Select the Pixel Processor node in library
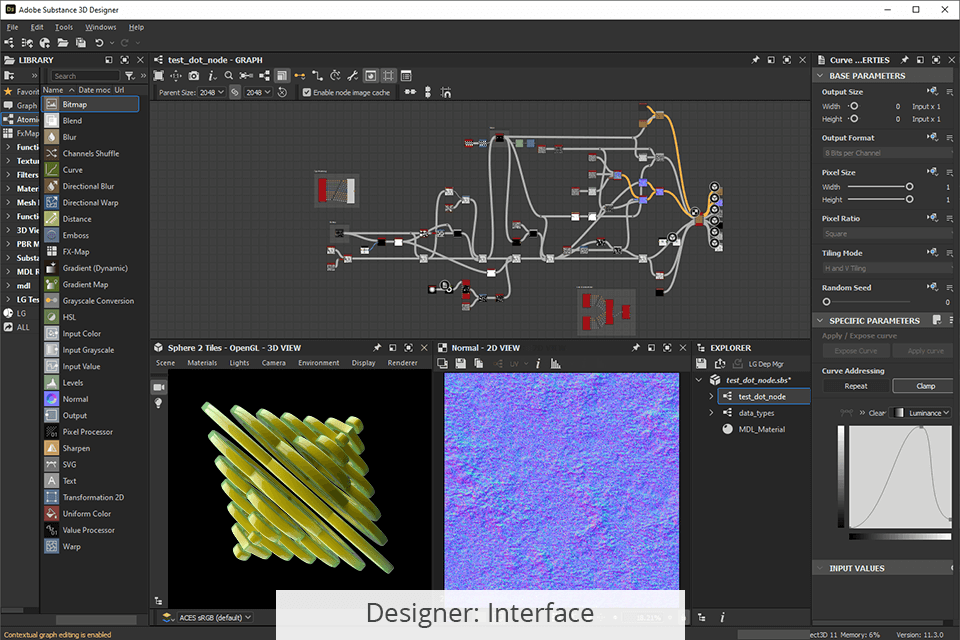Viewport: 960px width, 640px height. [90, 432]
